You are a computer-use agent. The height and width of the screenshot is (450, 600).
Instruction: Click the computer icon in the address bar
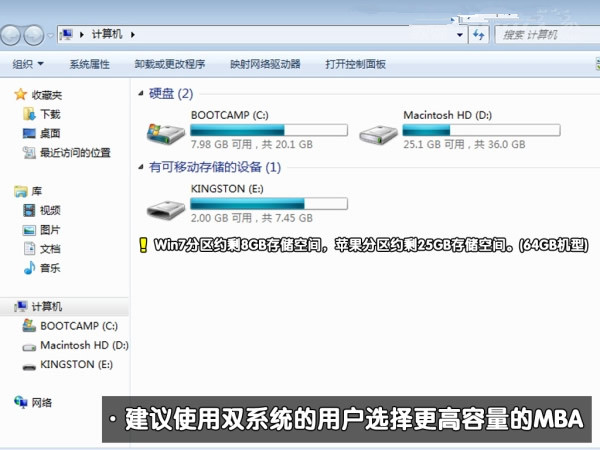point(67,35)
